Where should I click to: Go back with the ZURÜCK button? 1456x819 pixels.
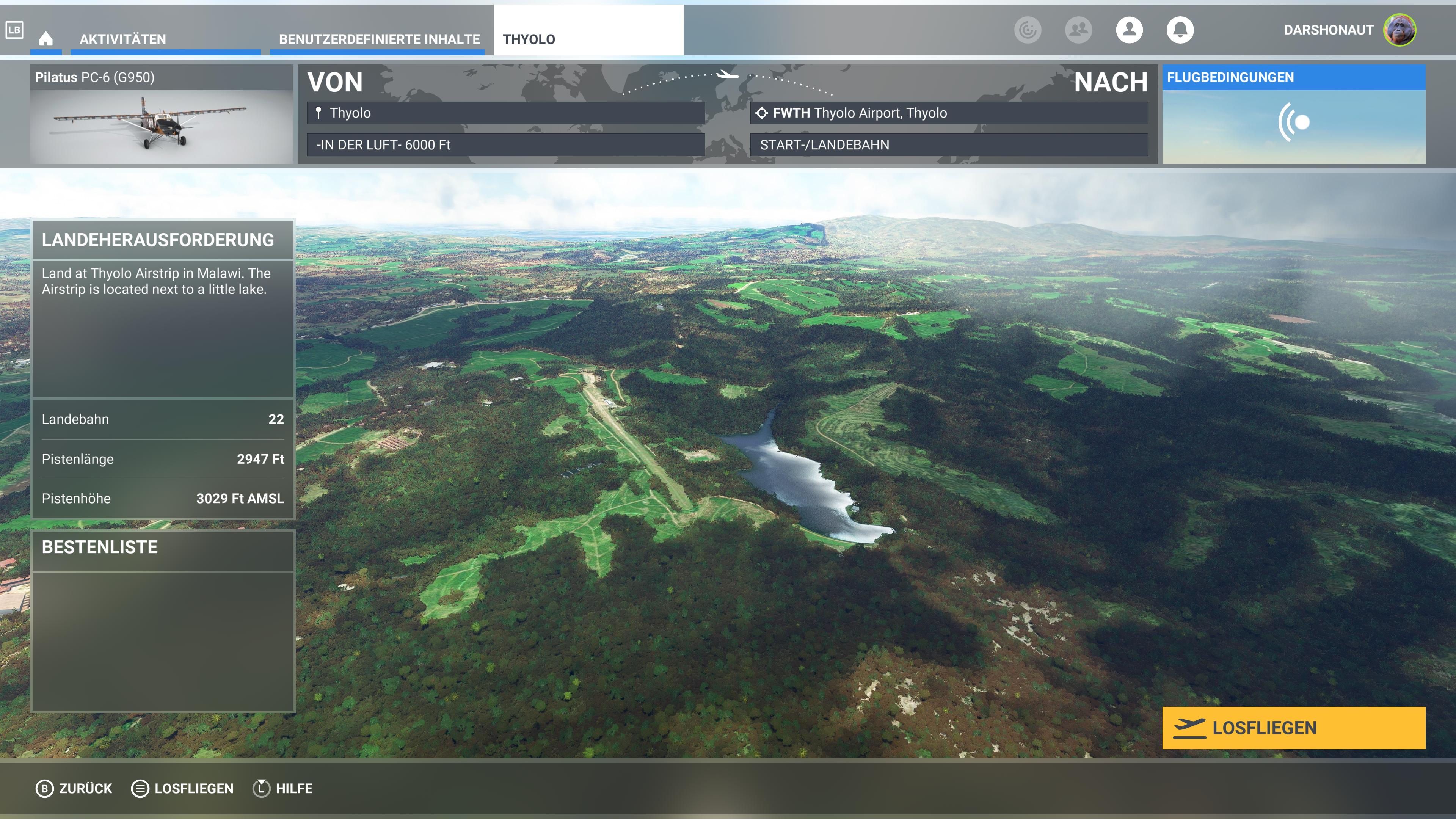74,789
